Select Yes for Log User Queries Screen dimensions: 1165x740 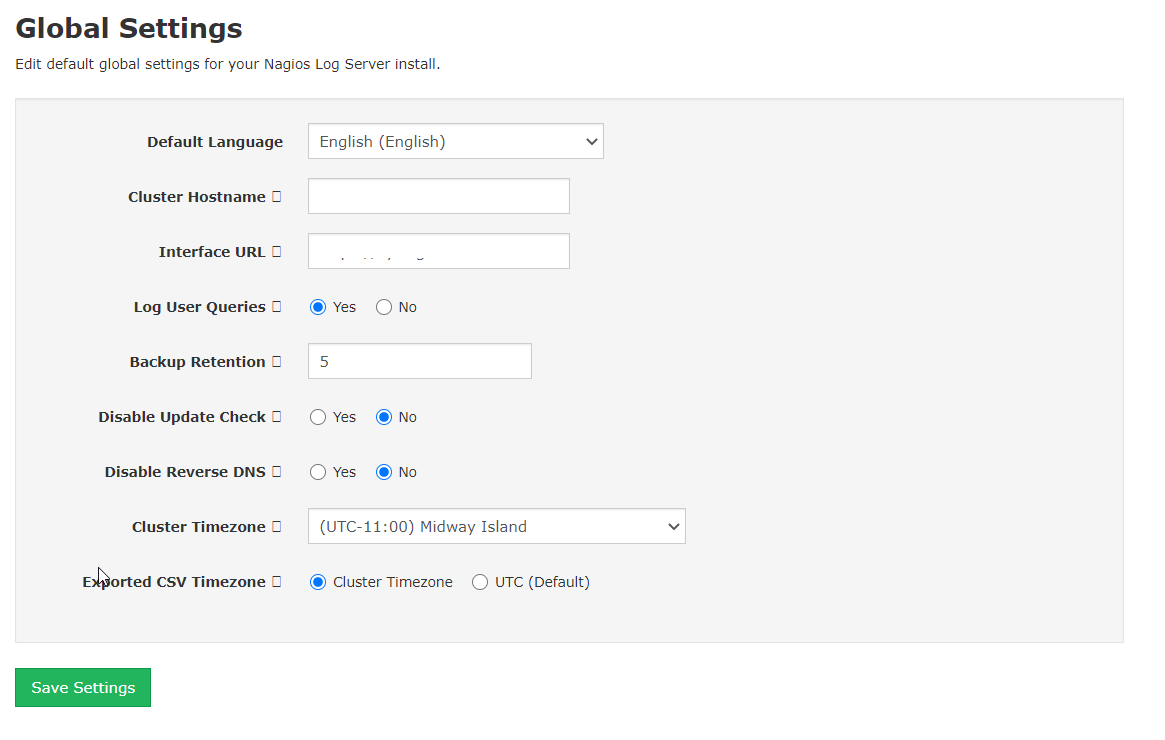click(318, 307)
